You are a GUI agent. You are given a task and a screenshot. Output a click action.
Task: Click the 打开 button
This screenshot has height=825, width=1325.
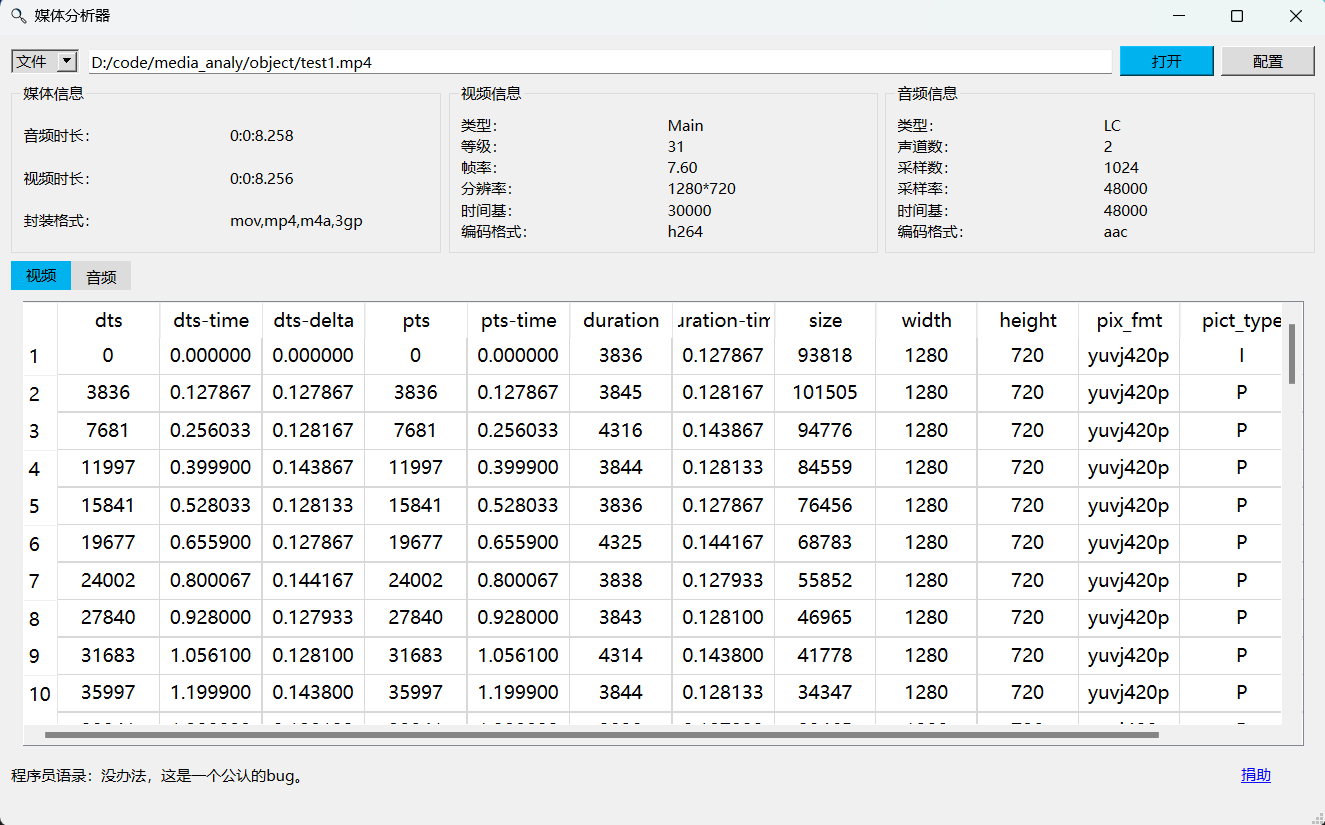[1167, 61]
